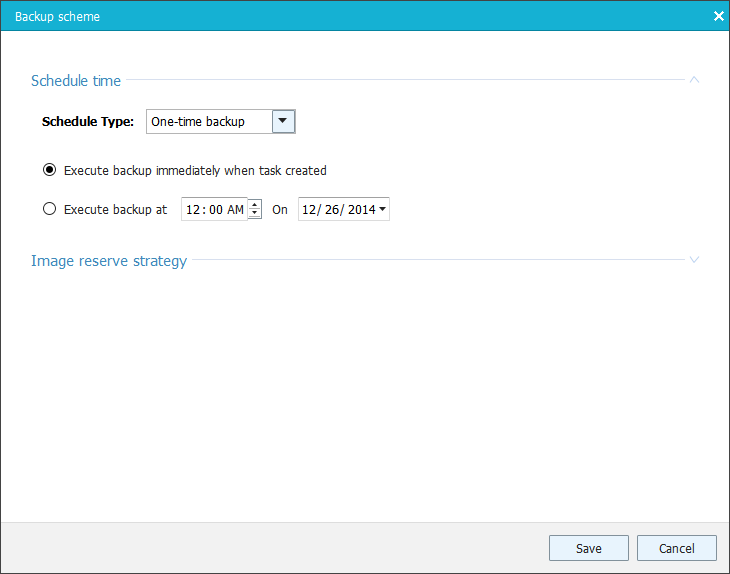This screenshot has width=730, height=574.
Task: Open the date picker dropdown arrow
Action: click(x=382, y=209)
